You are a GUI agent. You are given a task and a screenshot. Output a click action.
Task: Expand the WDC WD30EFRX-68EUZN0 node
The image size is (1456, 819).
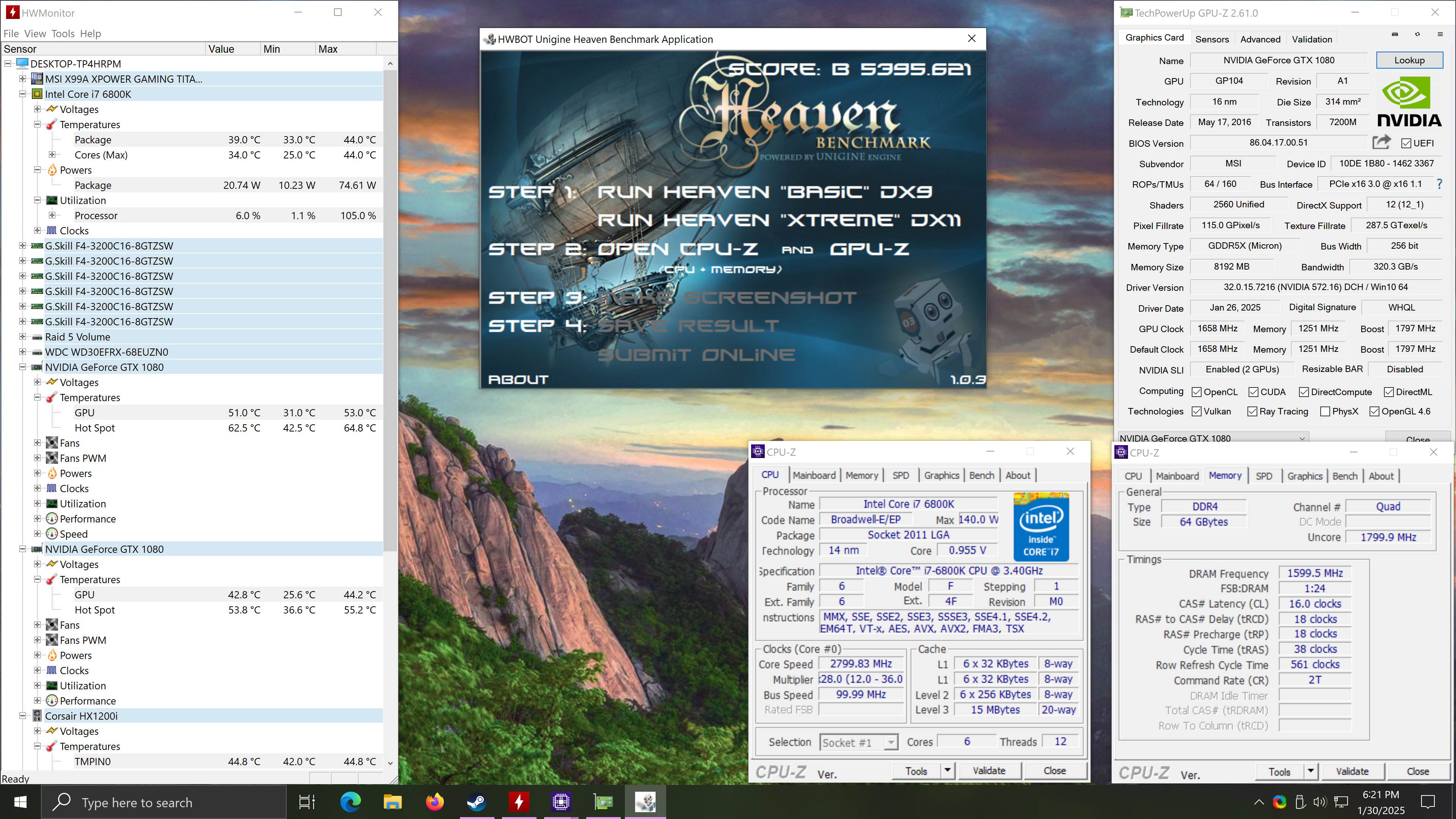(23, 351)
